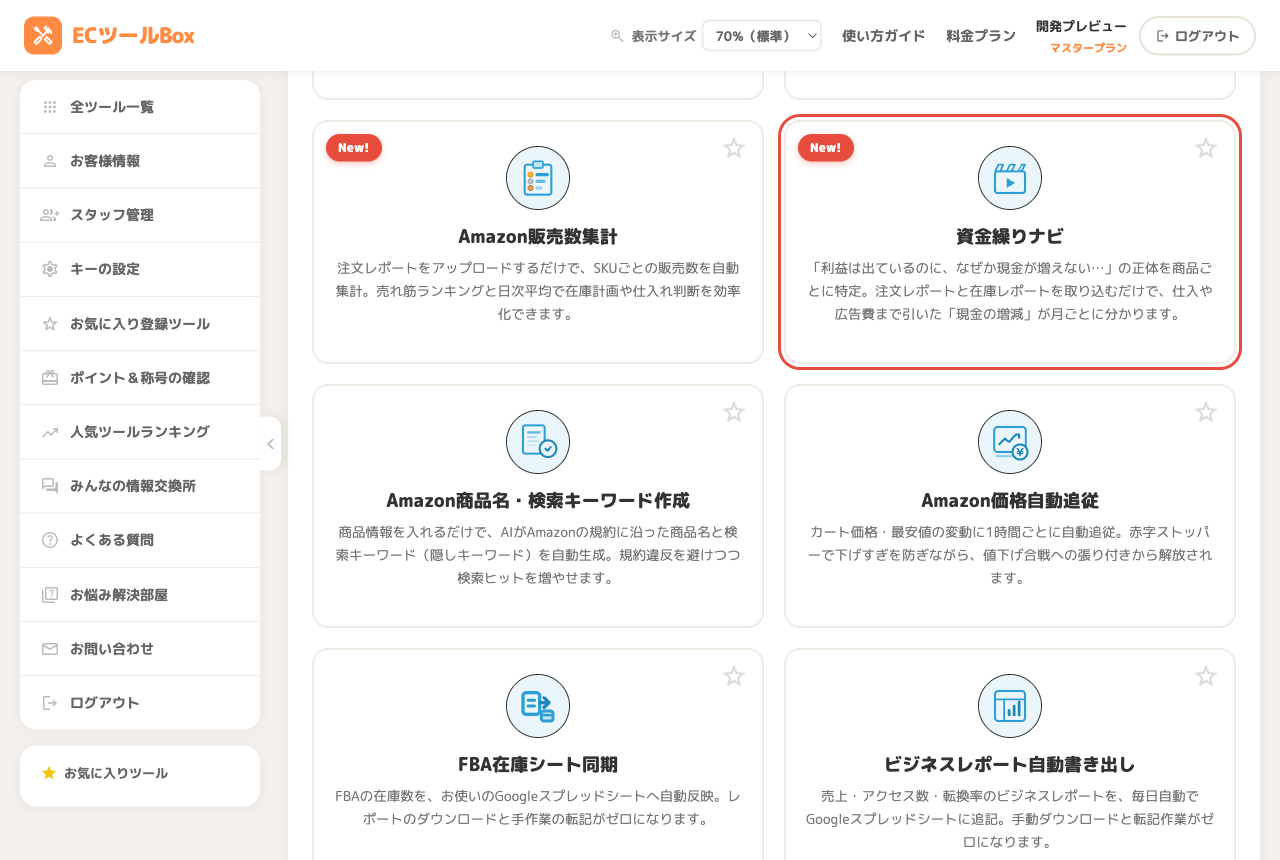Favorite 資金繰りナビ with its star
The image size is (1280, 860).
pos(1206,148)
